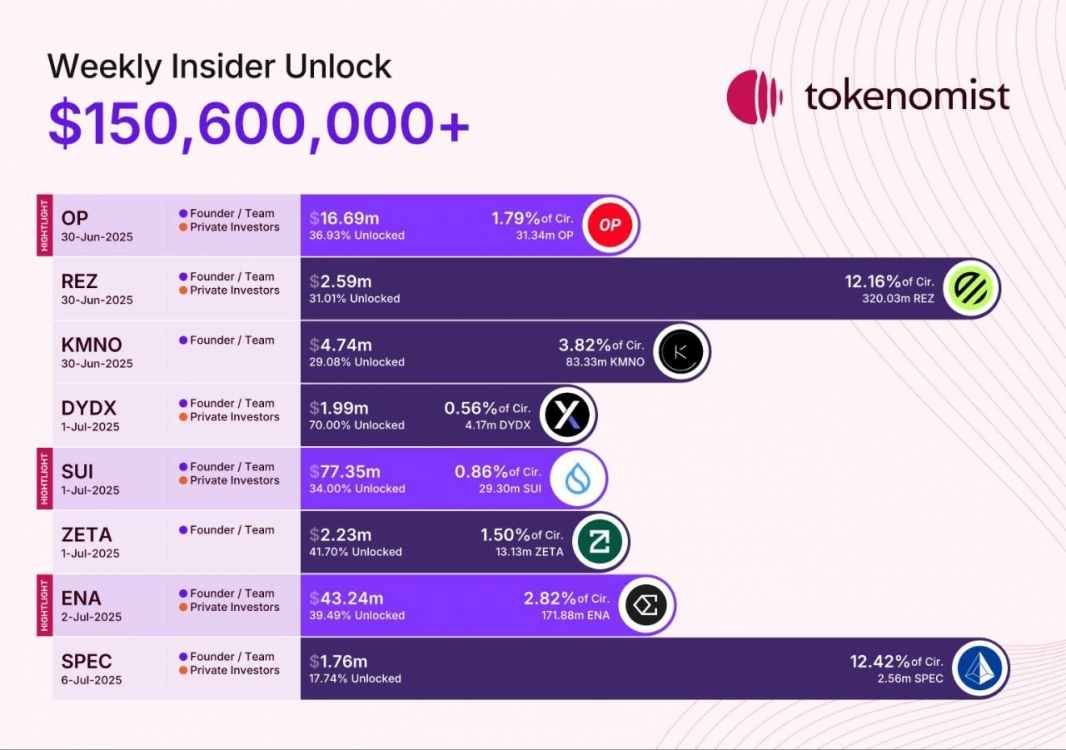This screenshot has height=750, width=1066.
Task: Click the Weekly Insider Unlock heading
Action: [x=220, y=66]
